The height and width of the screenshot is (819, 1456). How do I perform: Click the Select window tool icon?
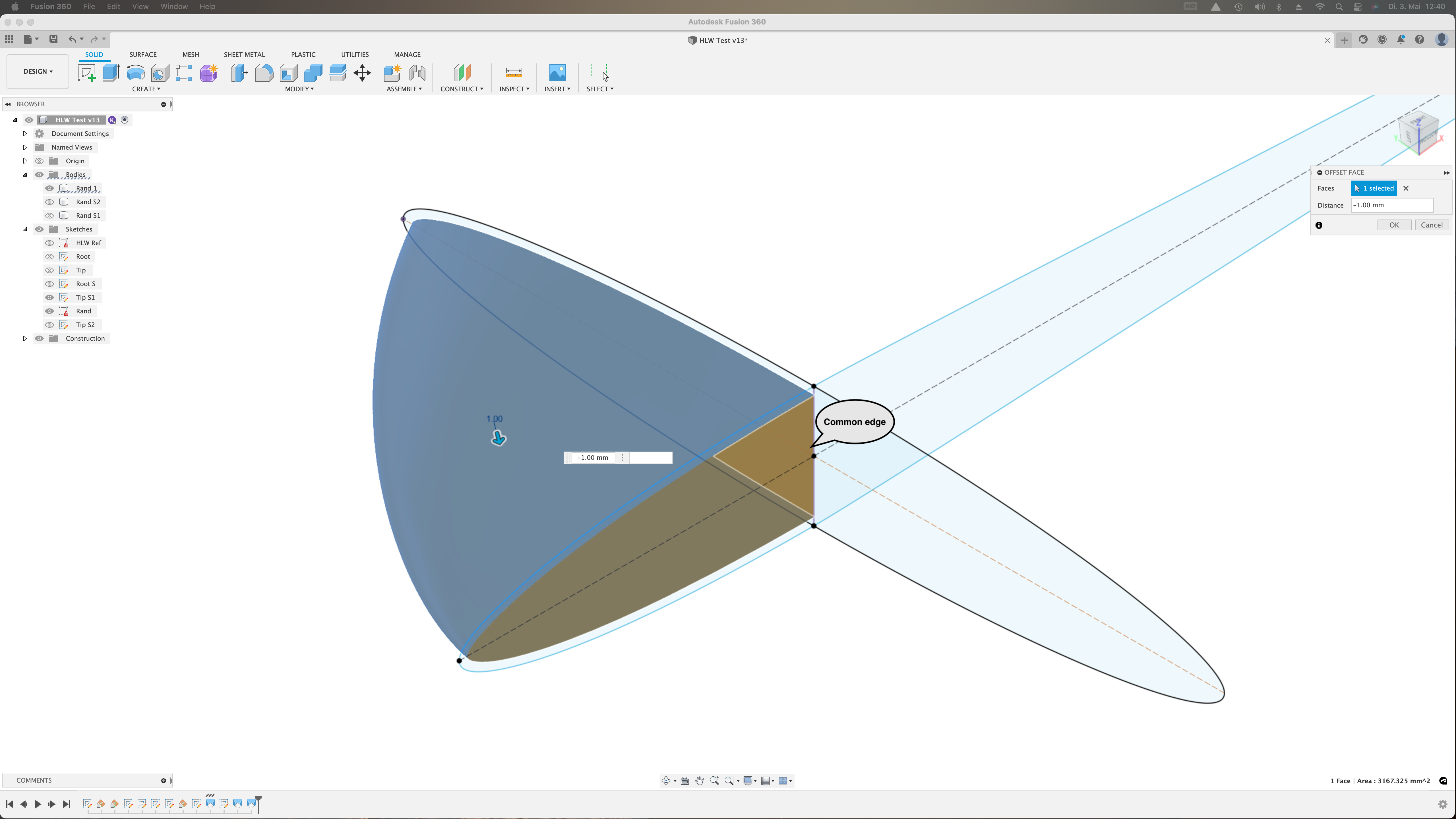[x=600, y=72]
